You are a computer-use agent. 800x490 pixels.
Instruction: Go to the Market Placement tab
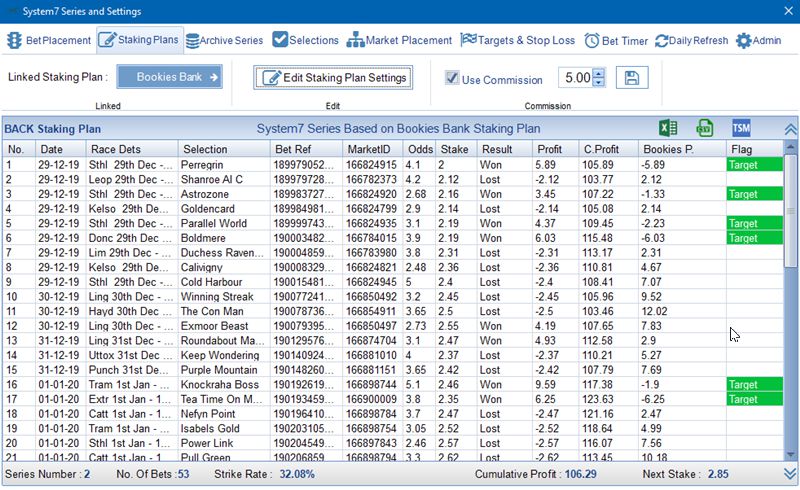pyautogui.click(x=399, y=40)
